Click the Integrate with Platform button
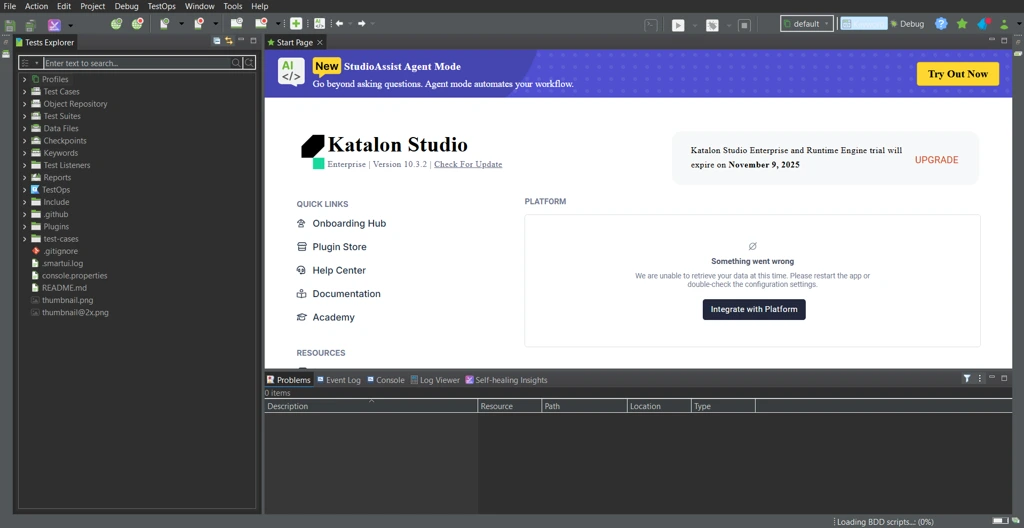Viewport: 1024px width, 528px height. click(x=754, y=309)
